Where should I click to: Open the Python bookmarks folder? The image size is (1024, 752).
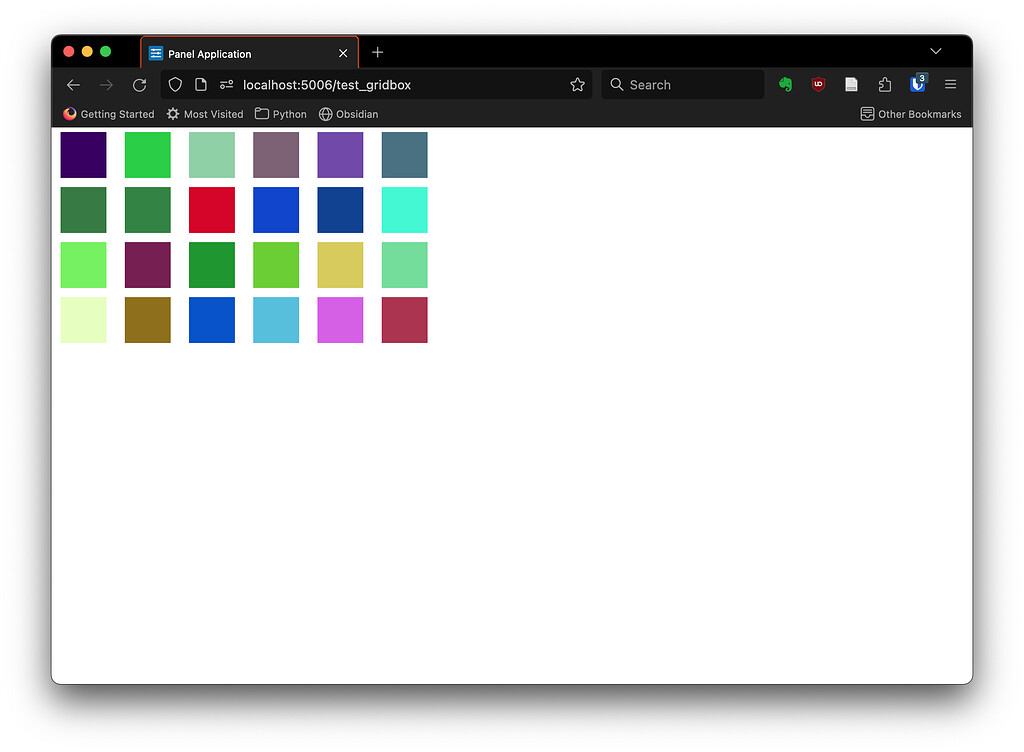tap(280, 114)
